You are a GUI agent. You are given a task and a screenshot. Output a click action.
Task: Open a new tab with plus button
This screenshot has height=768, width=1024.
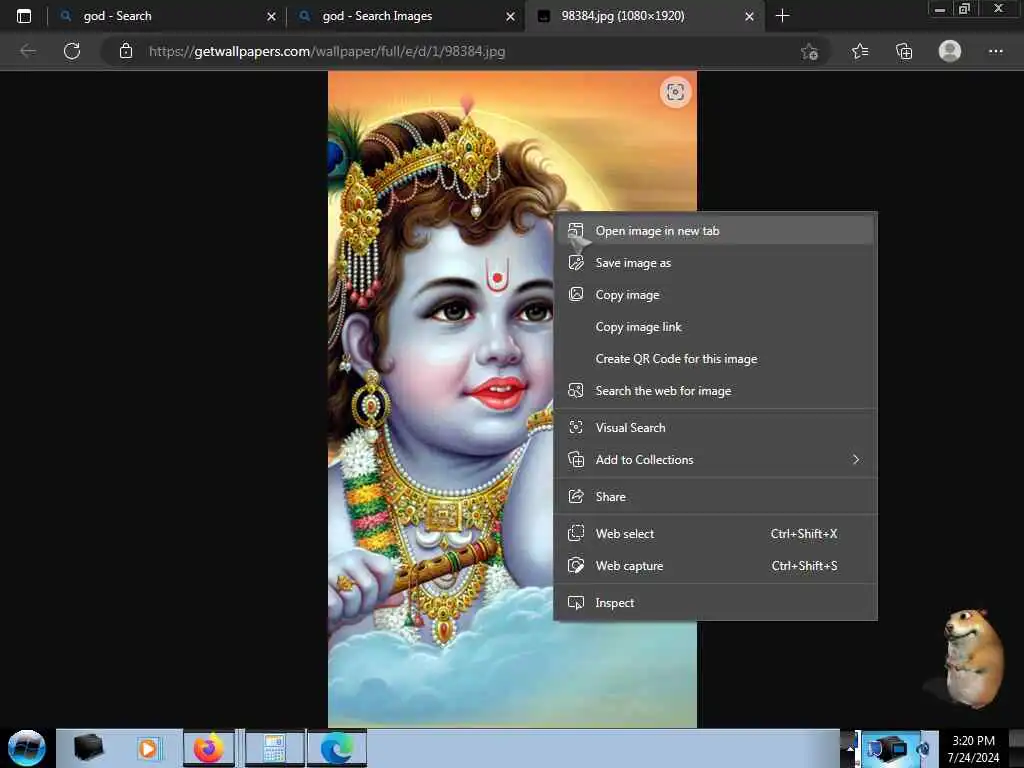coord(782,16)
